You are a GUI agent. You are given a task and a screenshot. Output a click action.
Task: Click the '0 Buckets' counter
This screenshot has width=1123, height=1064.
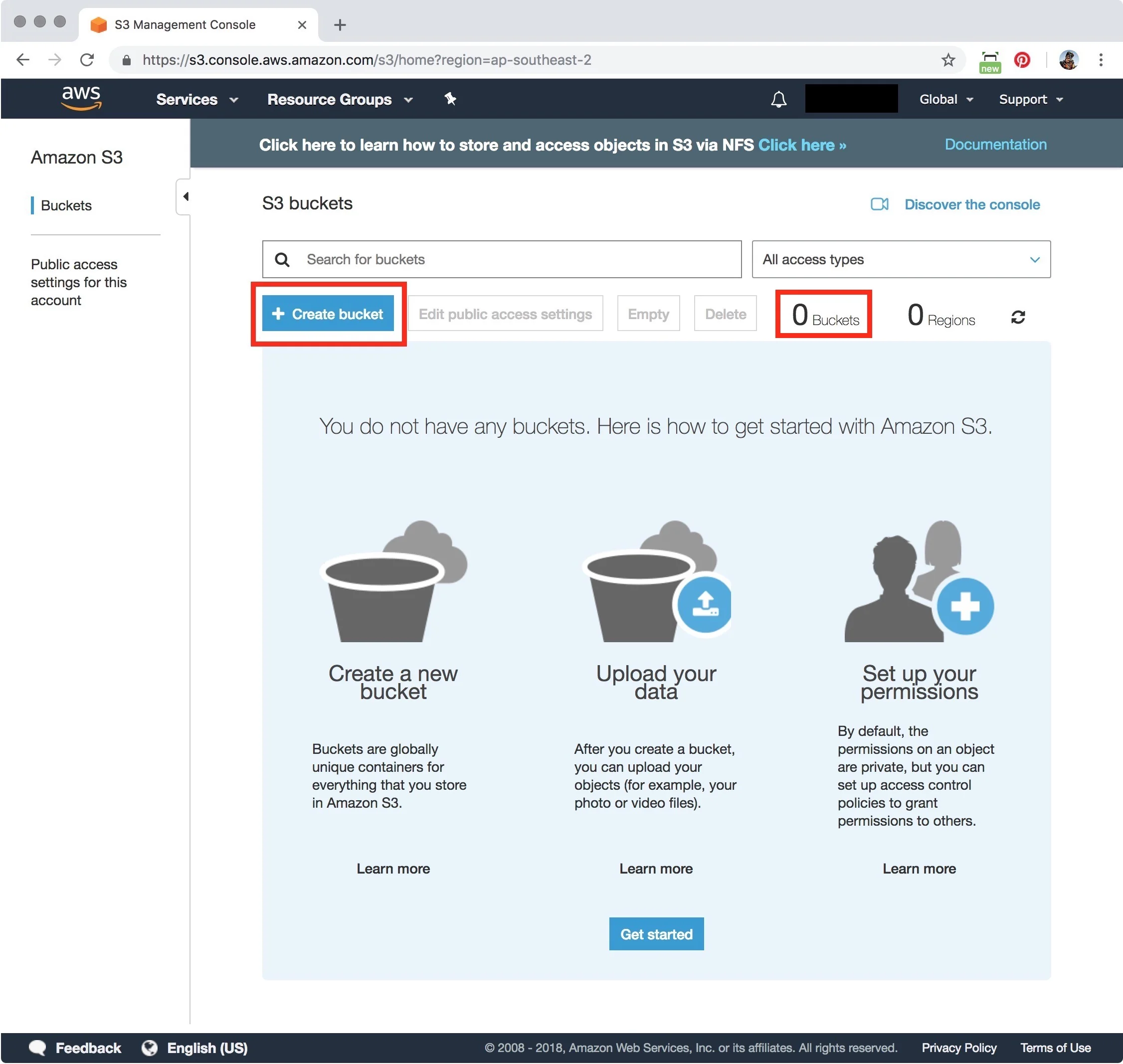(825, 315)
